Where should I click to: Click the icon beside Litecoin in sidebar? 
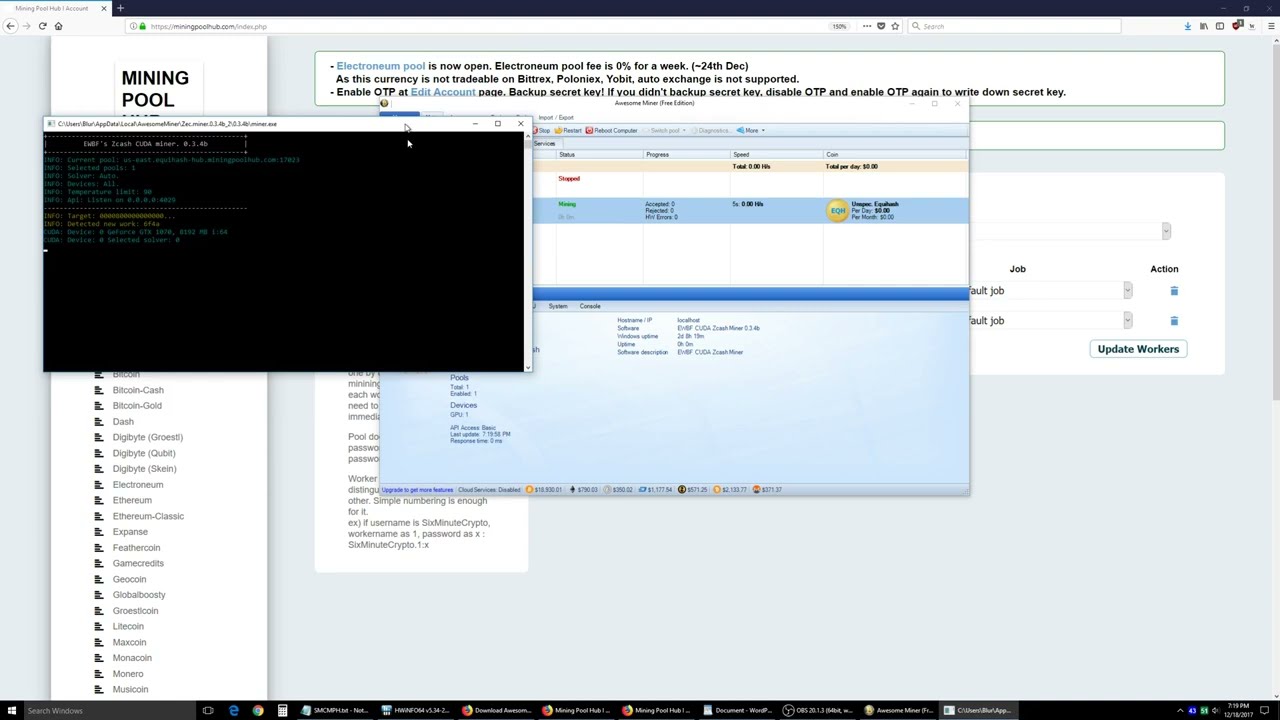[98, 627]
